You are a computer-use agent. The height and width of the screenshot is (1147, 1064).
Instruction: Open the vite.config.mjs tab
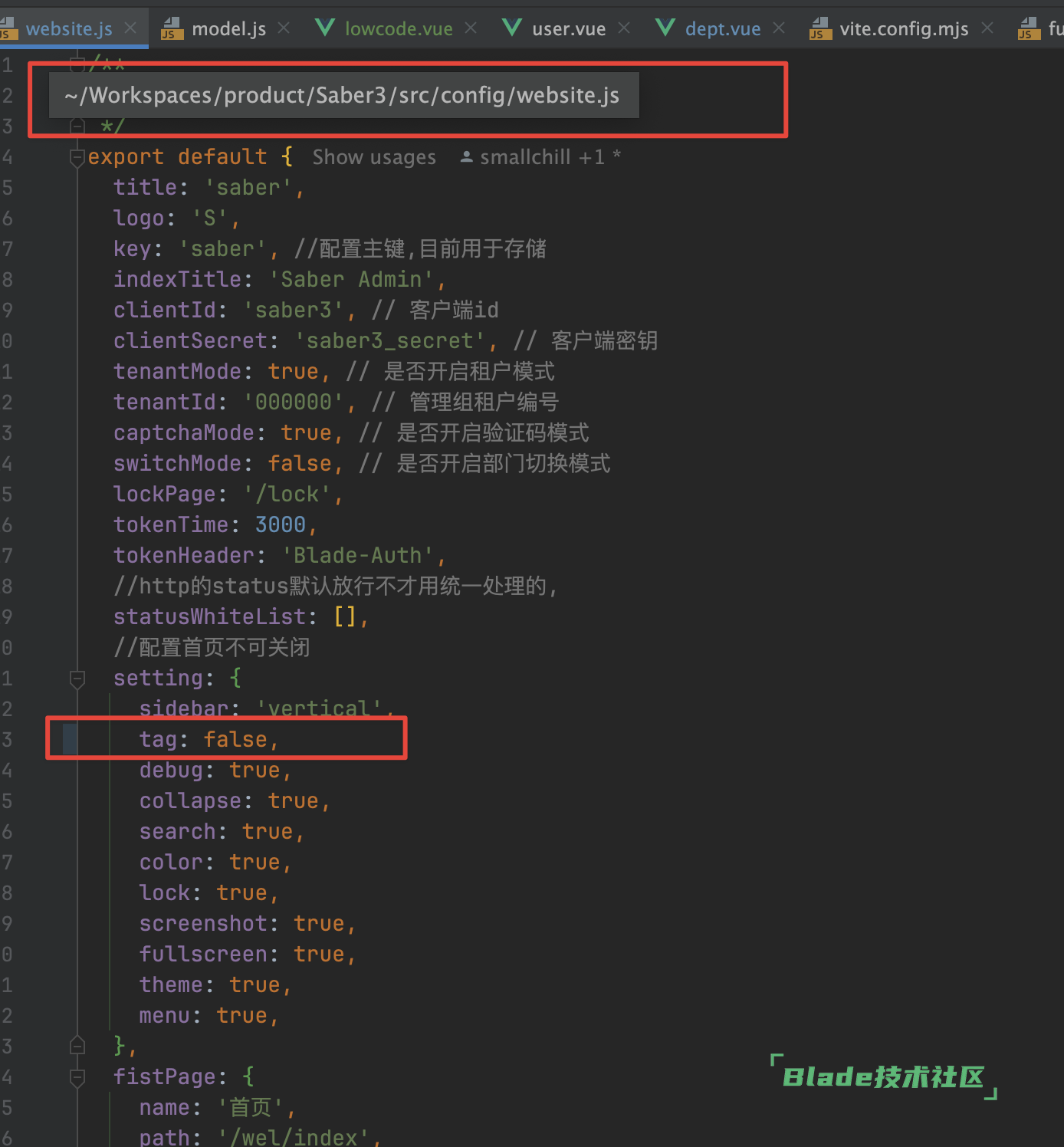click(x=904, y=29)
